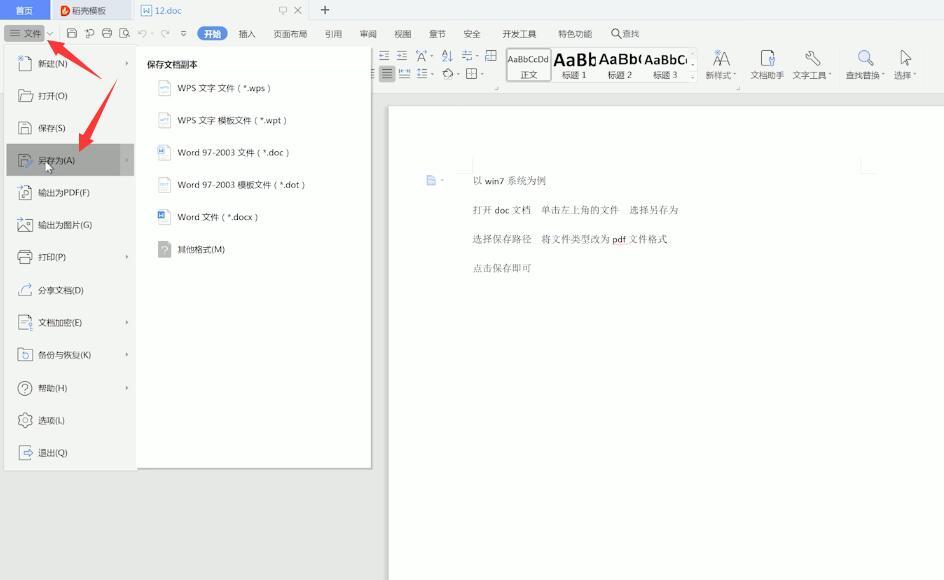Open the 新样式 new style tool
This screenshot has height=580, width=944.
[721, 65]
